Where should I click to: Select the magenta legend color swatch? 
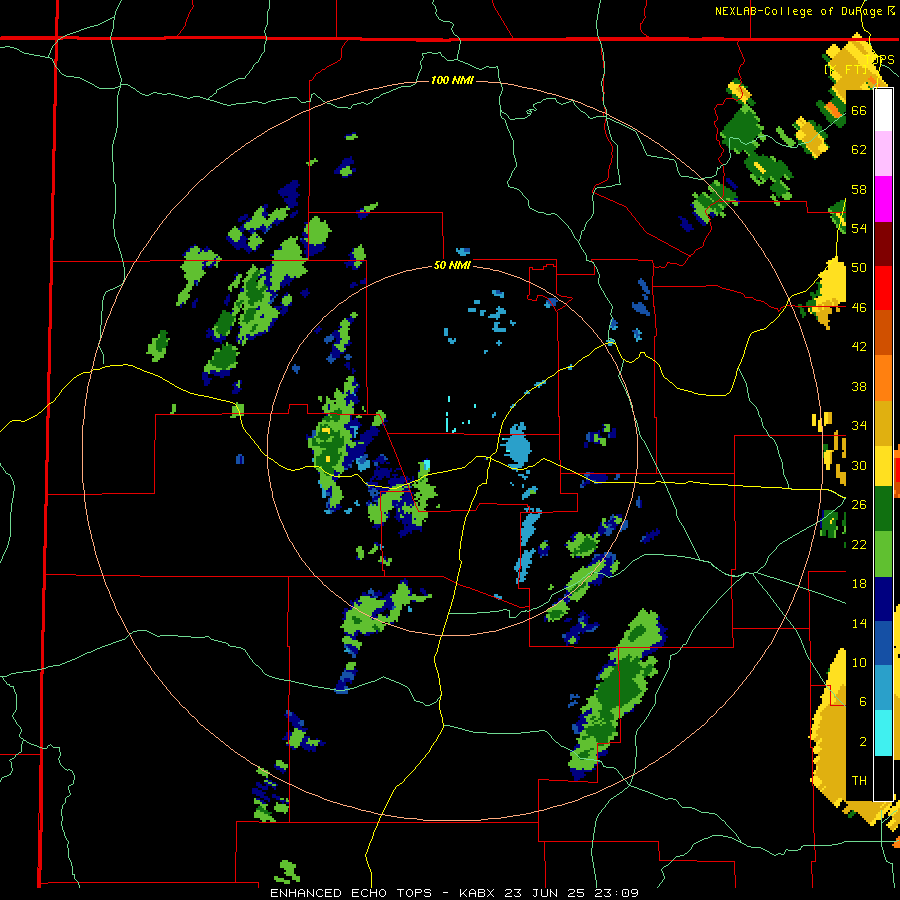pyautogui.click(x=883, y=199)
